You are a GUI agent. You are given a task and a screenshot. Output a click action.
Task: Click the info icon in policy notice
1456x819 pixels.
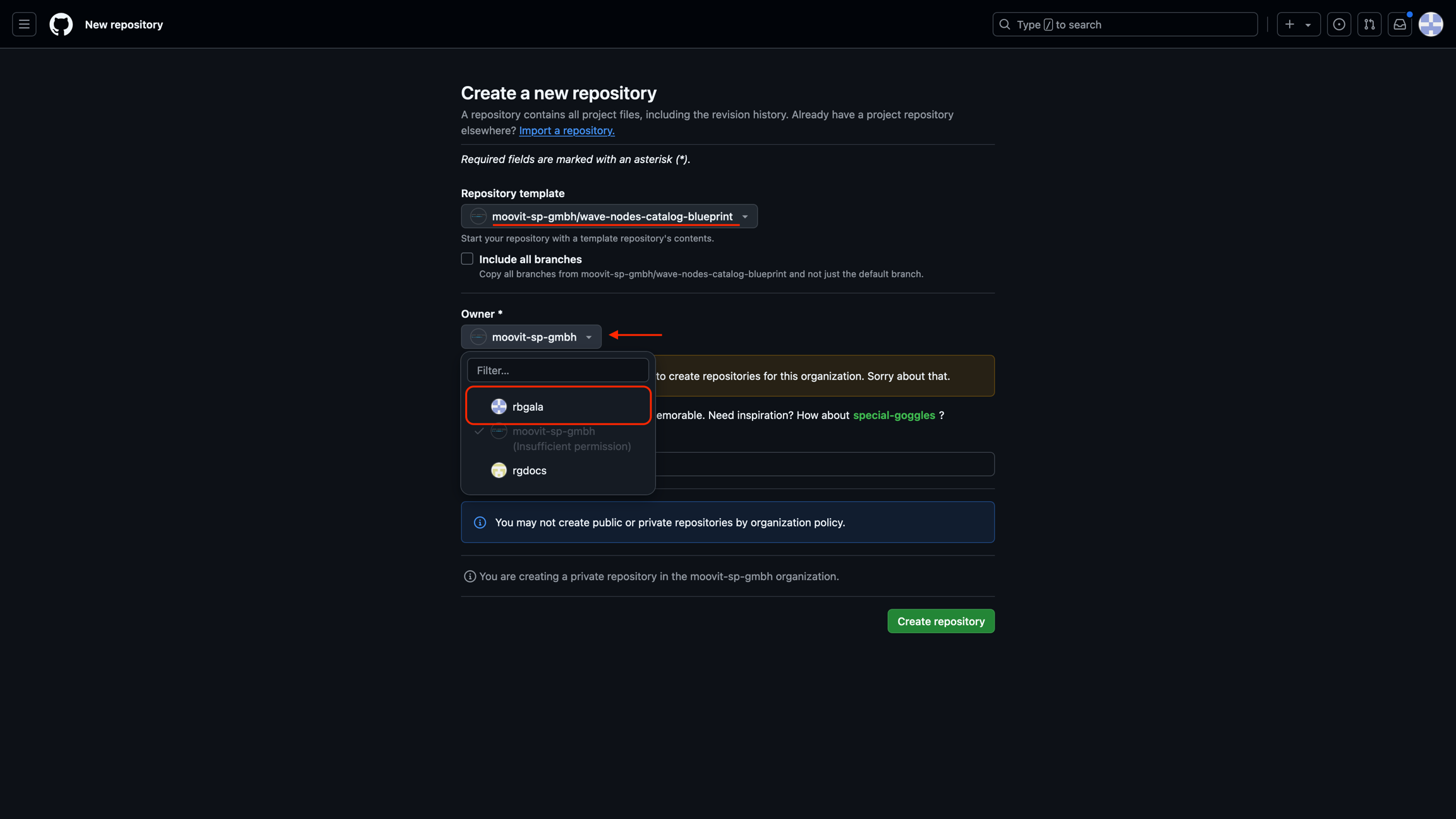[480, 523]
